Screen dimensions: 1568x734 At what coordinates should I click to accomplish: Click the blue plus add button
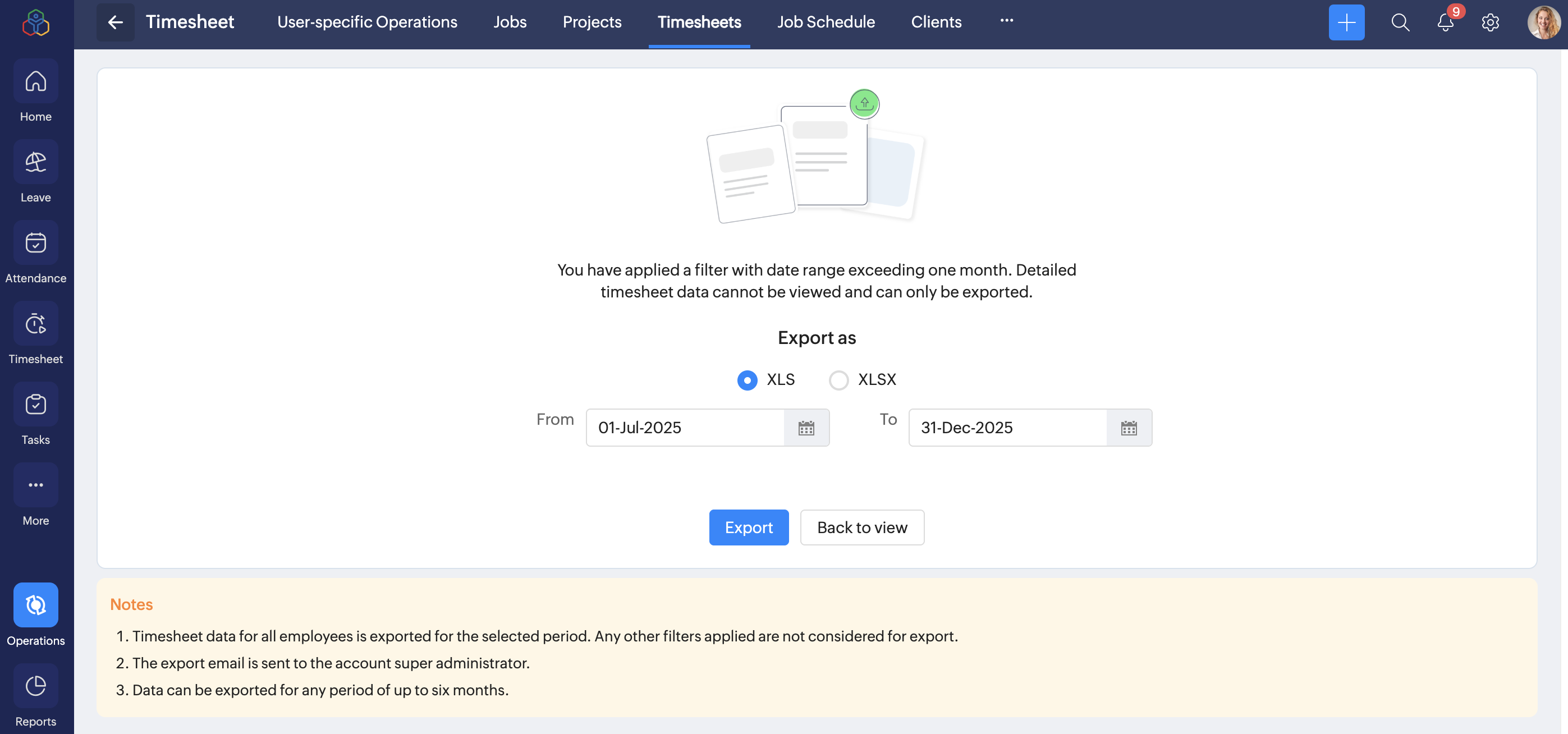coord(1346,22)
